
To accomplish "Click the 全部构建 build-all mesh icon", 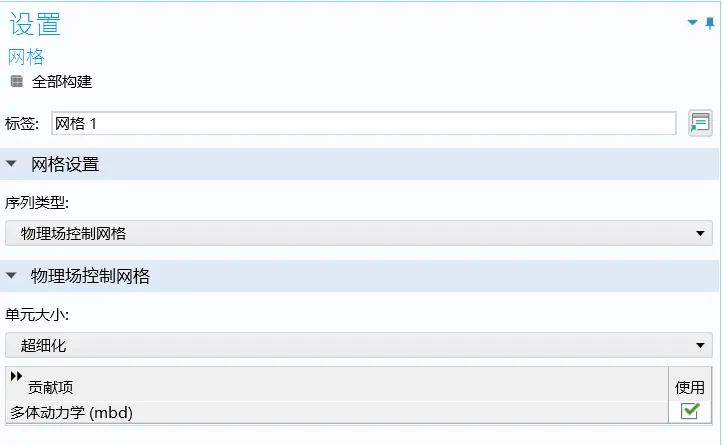I will click(17, 82).
